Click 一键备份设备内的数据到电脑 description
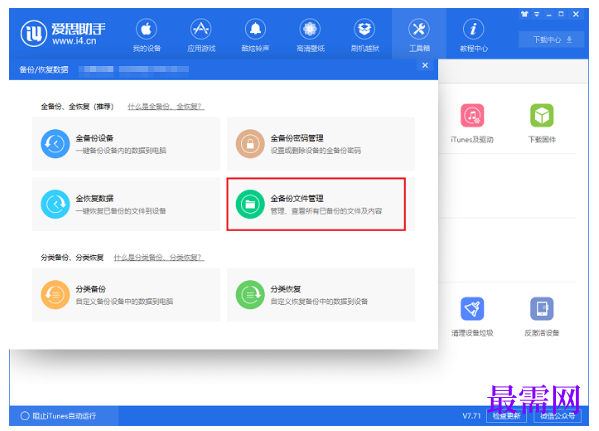The width and height of the screenshot is (599, 431). point(121,151)
